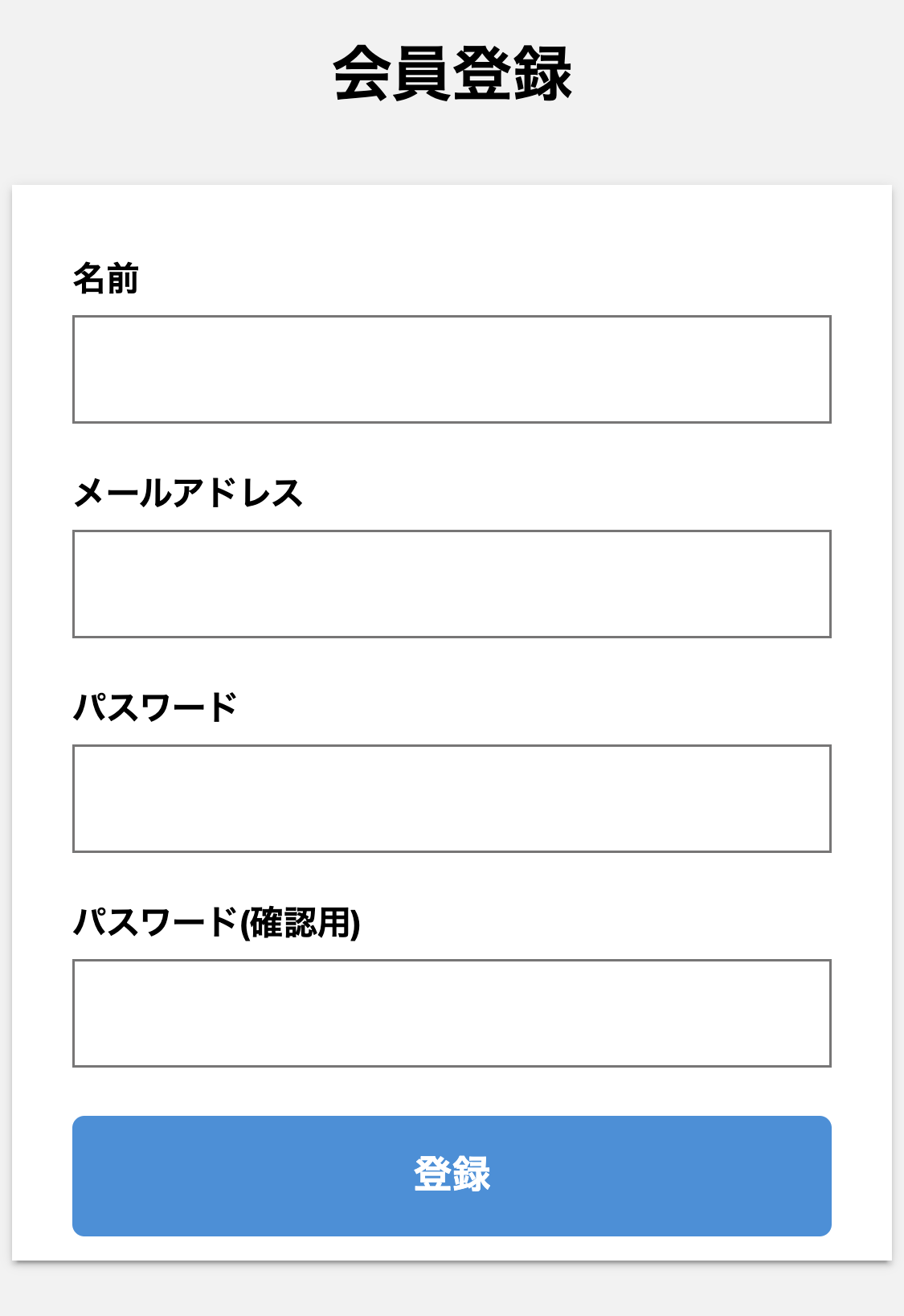Click the メールアドレス label
The width and height of the screenshot is (904, 1316).
point(188,493)
